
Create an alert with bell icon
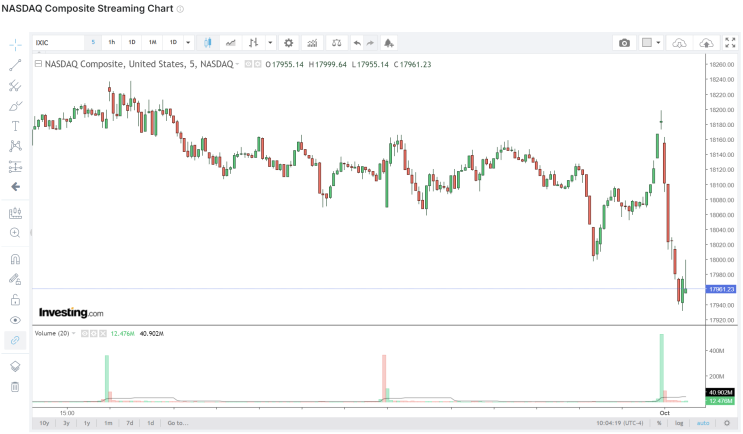[389, 43]
